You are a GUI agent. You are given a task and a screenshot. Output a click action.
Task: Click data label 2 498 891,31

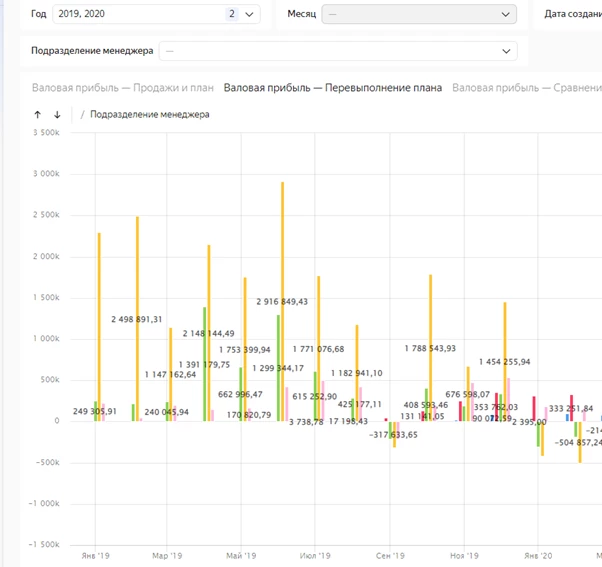(x=137, y=319)
